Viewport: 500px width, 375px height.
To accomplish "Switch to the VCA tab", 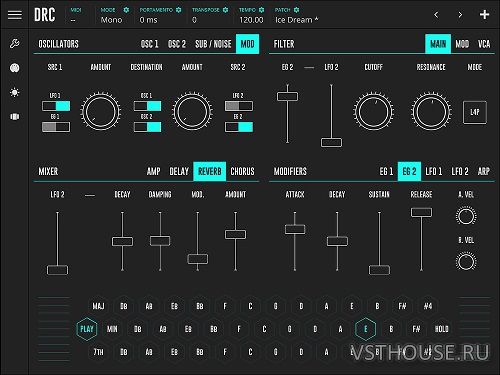I will coord(484,44).
